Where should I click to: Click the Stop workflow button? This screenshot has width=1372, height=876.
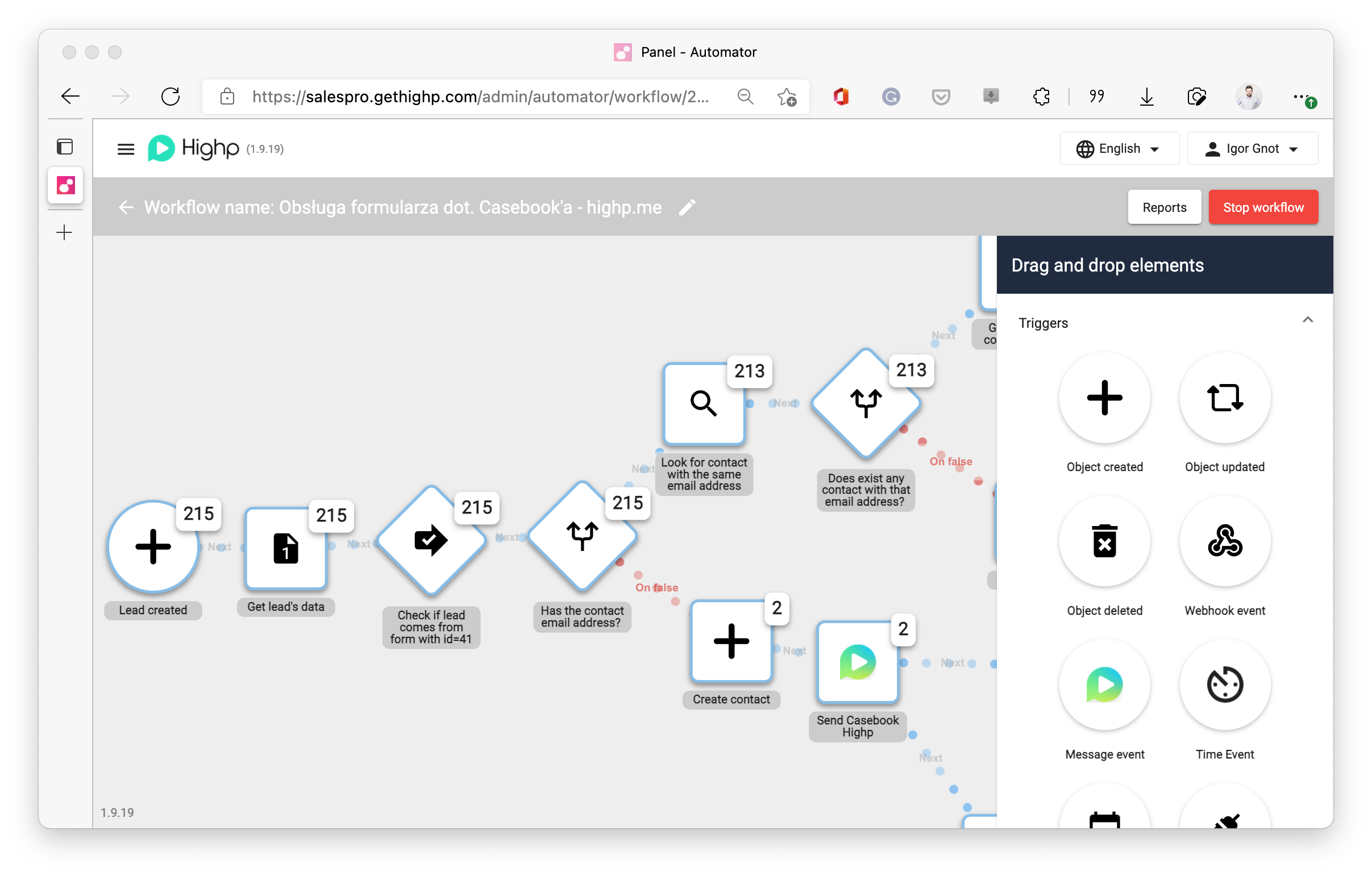pos(1263,207)
